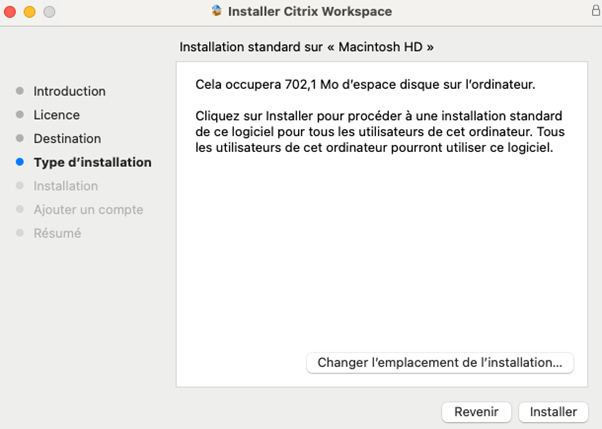Click the gray bullet beside Destination
Image resolution: width=602 pixels, height=429 pixels.
[x=20, y=138]
